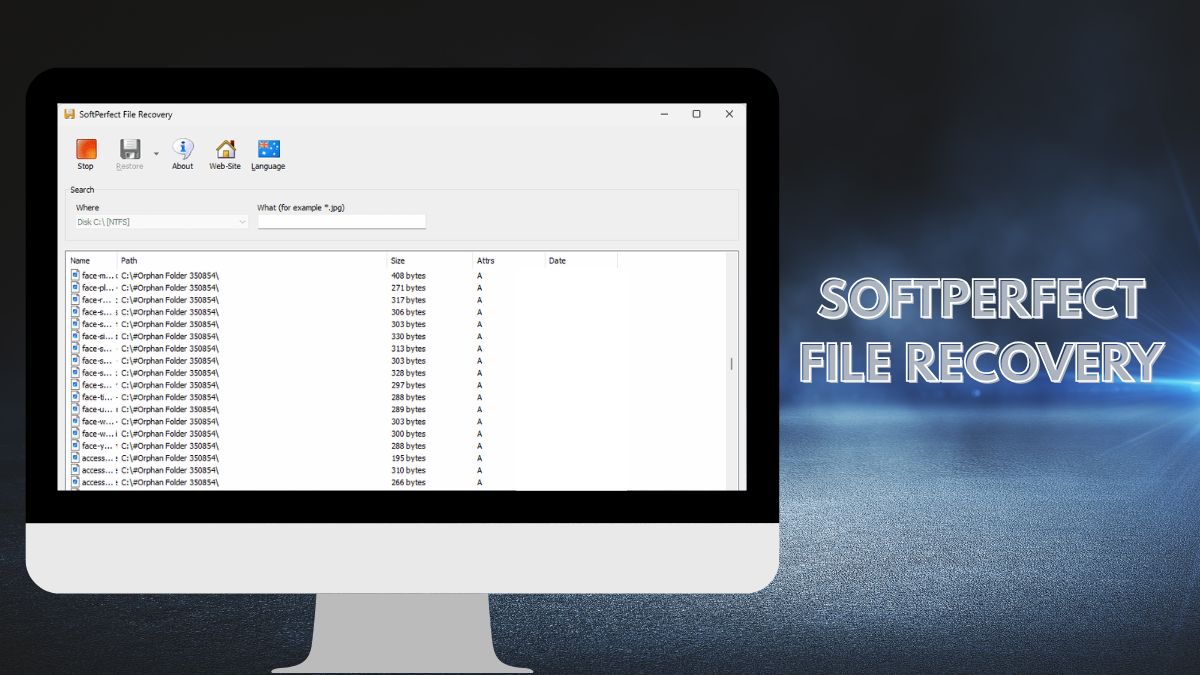Focus the What file mask input field

coord(342,222)
